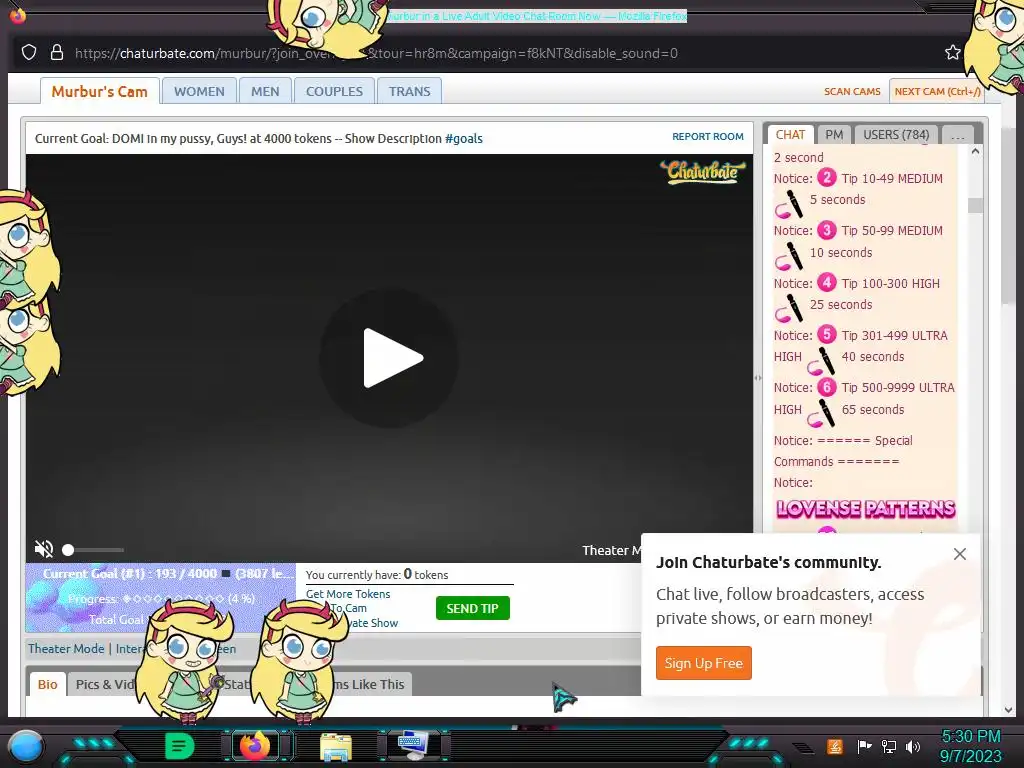Open the COUPLES category tab
The image size is (1024, 768).
[334, 91]
